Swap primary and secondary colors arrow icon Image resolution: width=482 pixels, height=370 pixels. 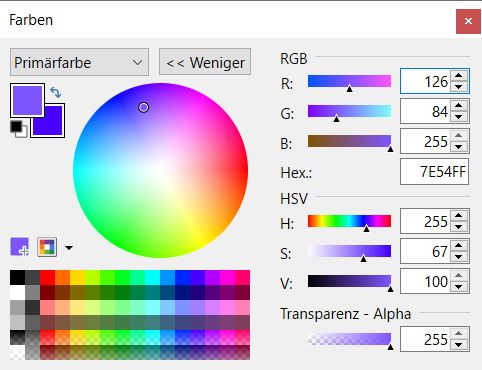(56, 92)
